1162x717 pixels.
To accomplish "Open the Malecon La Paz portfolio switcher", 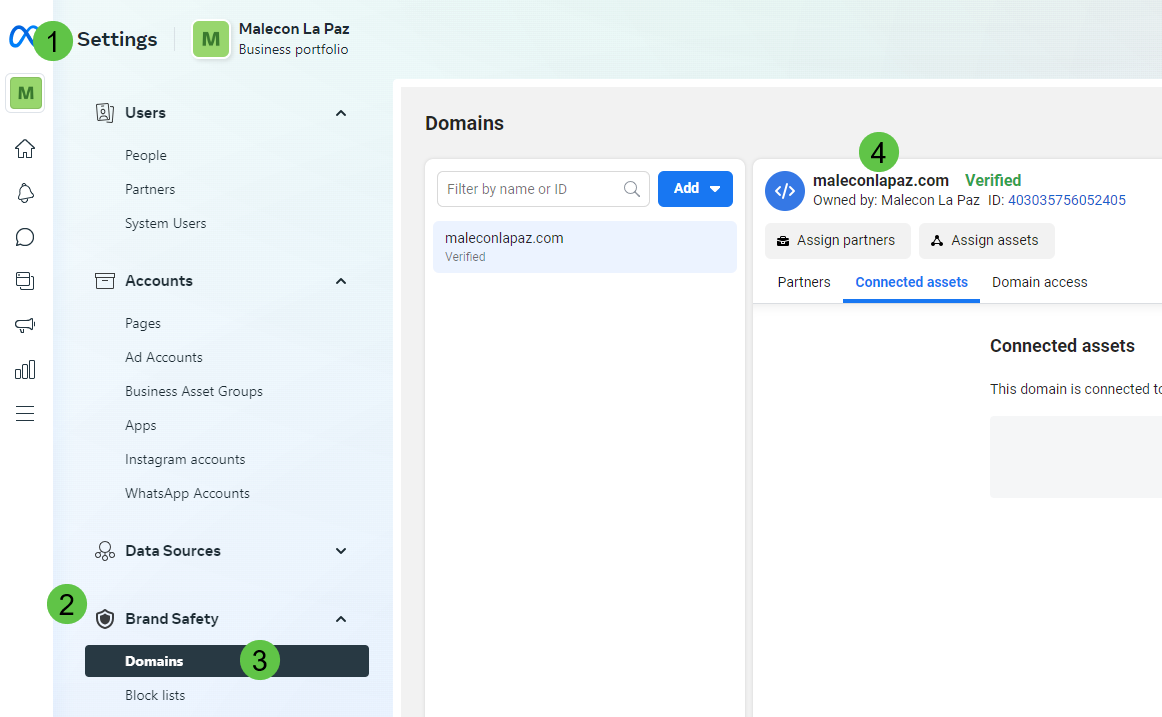I will pyautogui.click(x=271, y=39).
